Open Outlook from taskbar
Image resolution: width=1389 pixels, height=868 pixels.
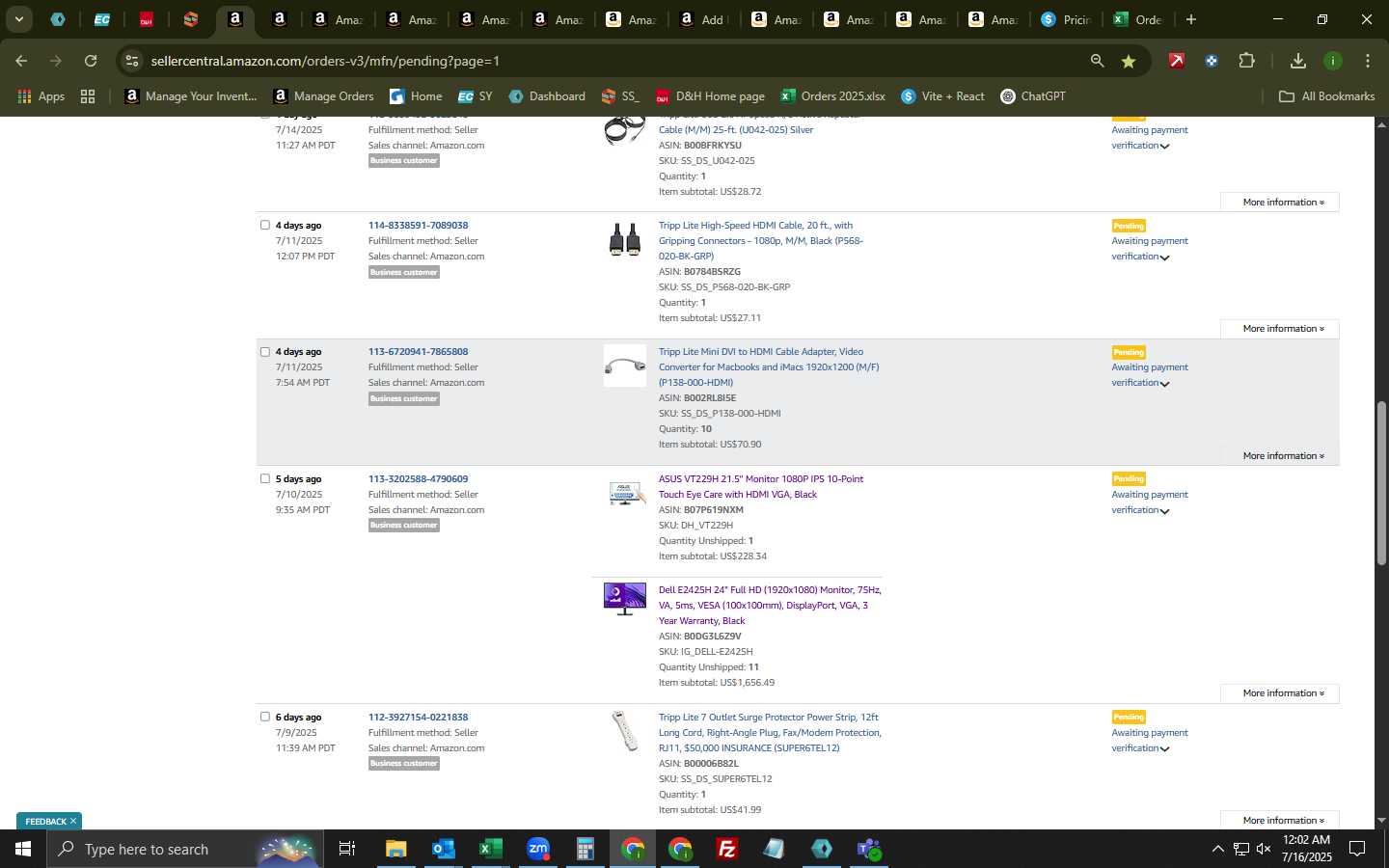click(443, 849)
